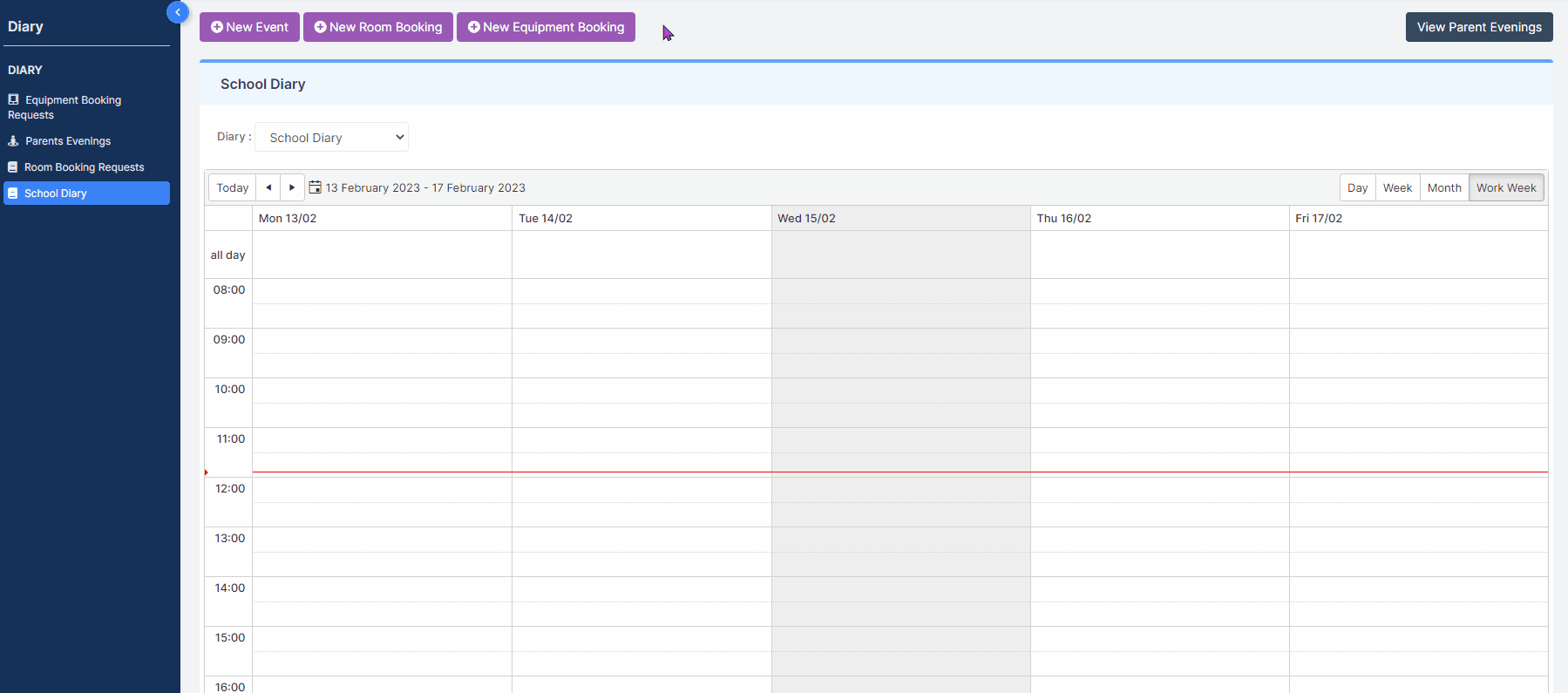Select the Tuesday 15:00 time slot
The width and height of the screenshot is (1568, 693).
click(x=641, y=639)
